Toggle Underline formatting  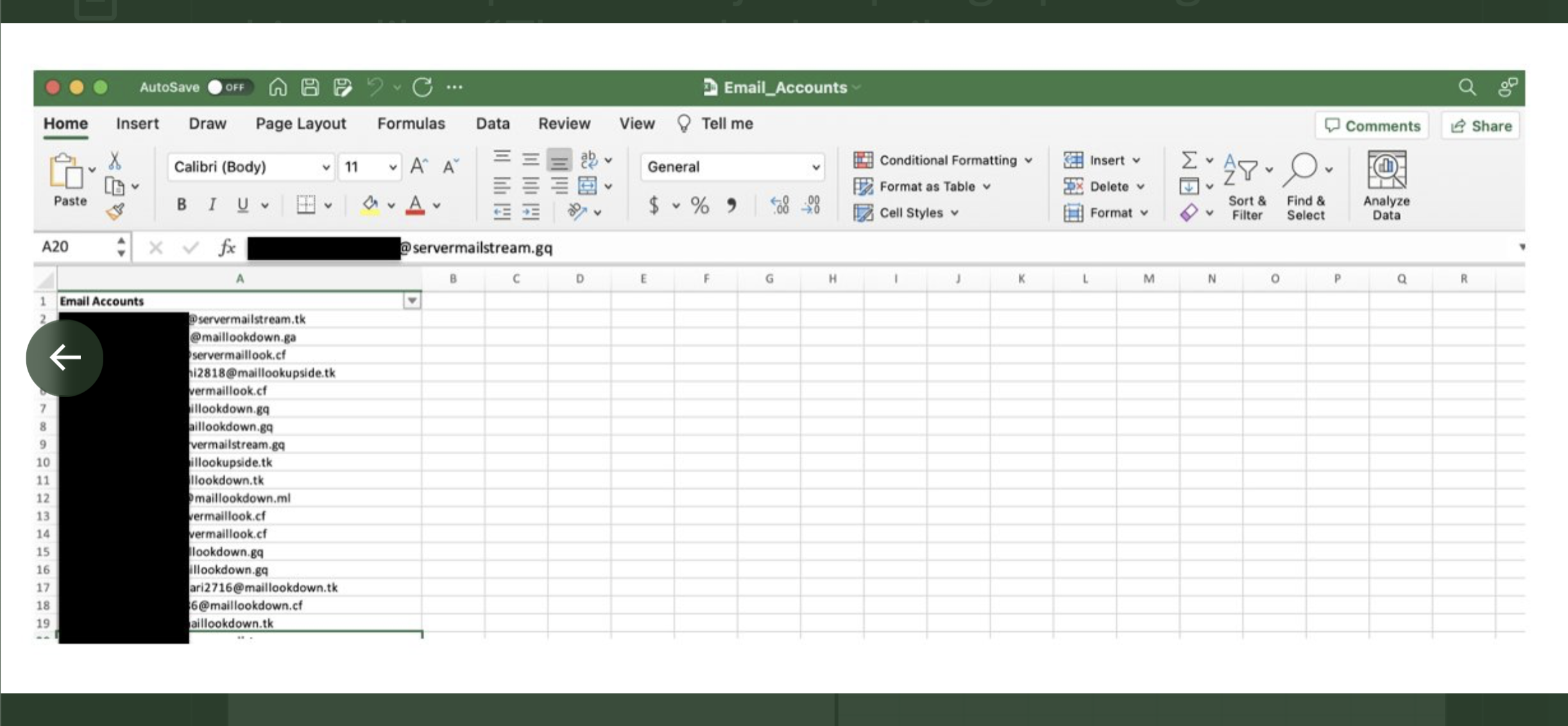[x=243, y=205]
